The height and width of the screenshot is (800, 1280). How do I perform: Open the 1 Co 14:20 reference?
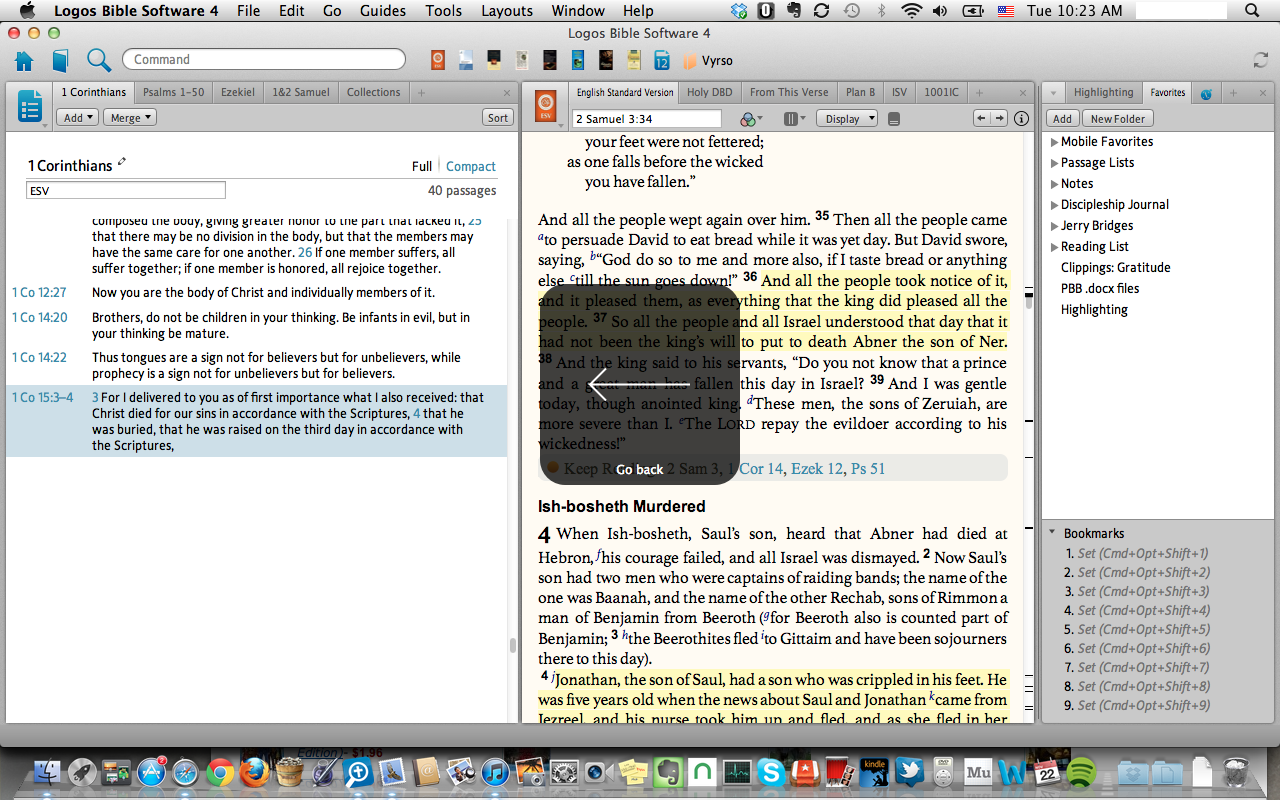click(39, 317)
